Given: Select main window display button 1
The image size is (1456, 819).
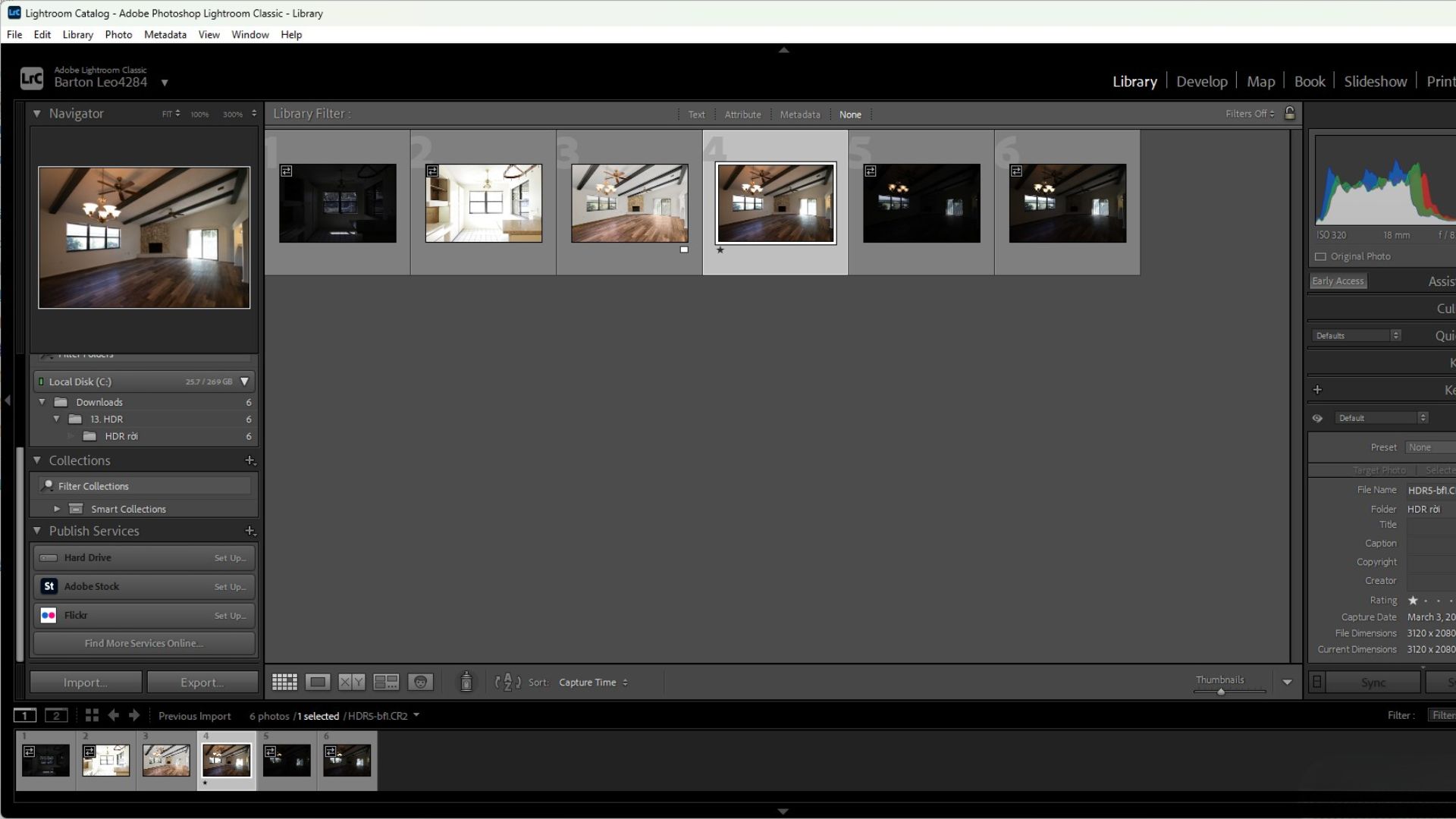Looking at the screenshot, I should [x=25, y=715].
